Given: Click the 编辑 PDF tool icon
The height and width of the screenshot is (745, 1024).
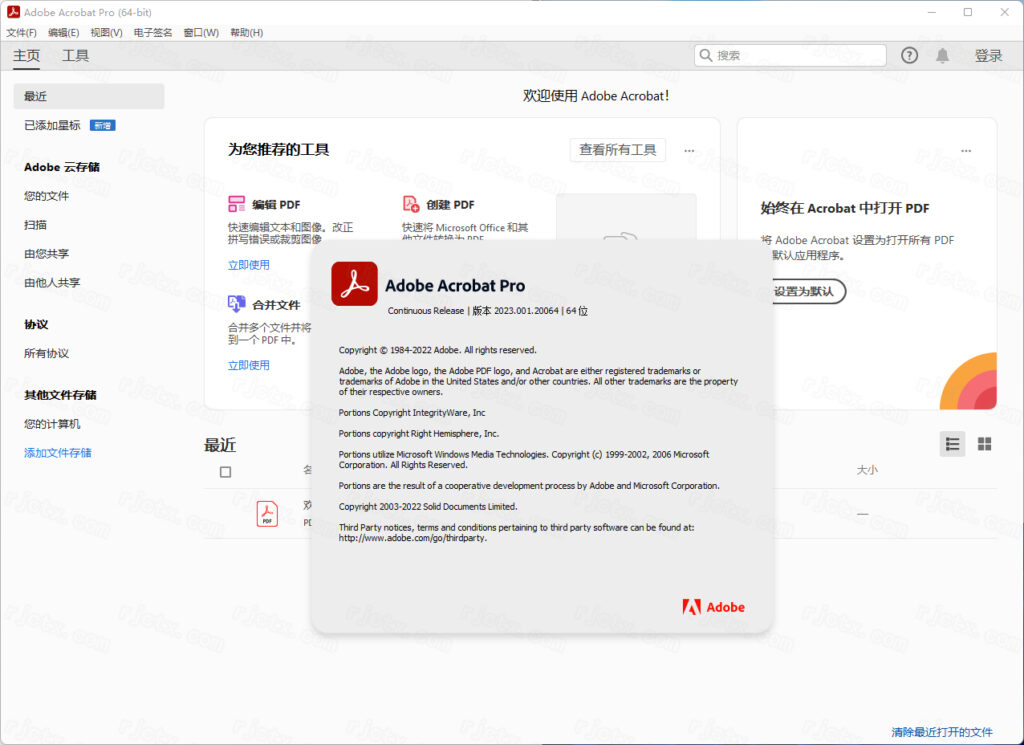Looking at the screenshot, I should pos(236,204).
